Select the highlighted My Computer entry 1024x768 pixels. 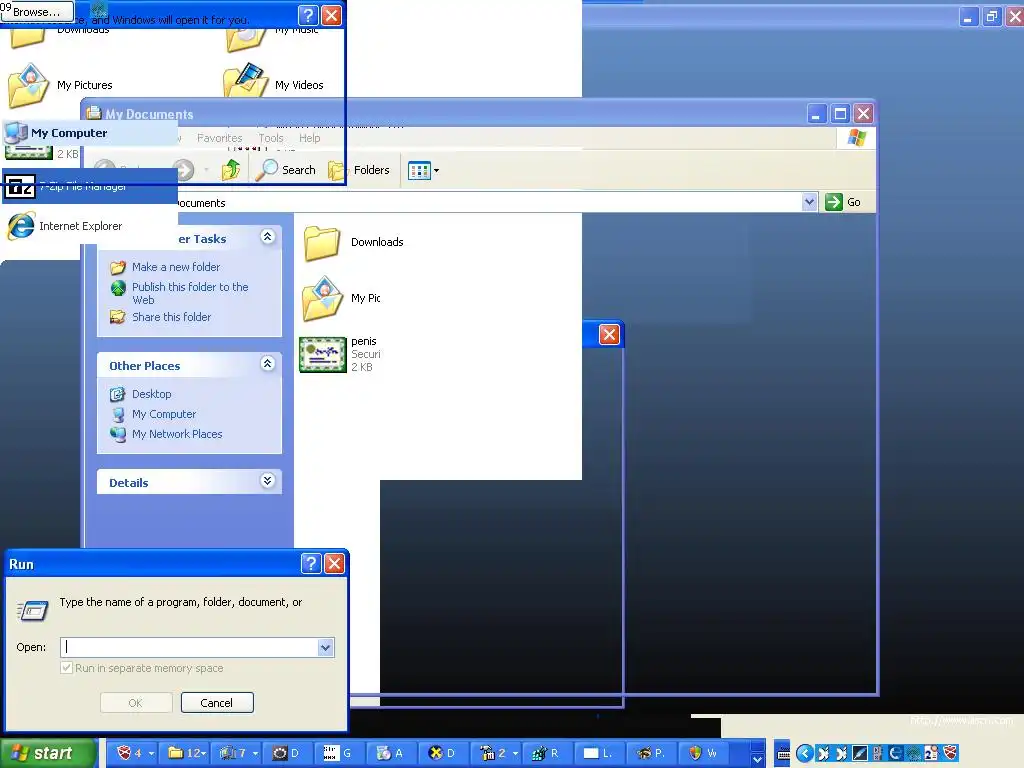pos(89,133)
